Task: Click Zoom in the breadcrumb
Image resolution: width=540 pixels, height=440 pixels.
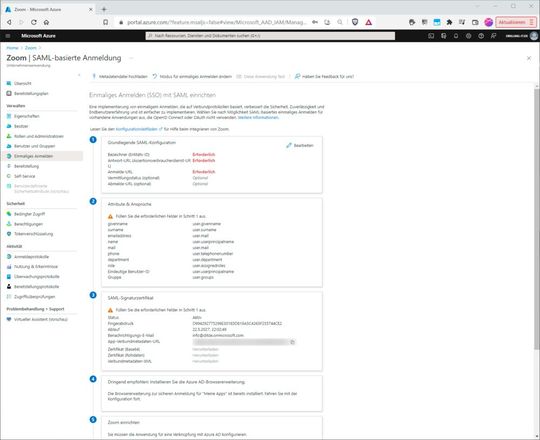Action: (31, 48)
